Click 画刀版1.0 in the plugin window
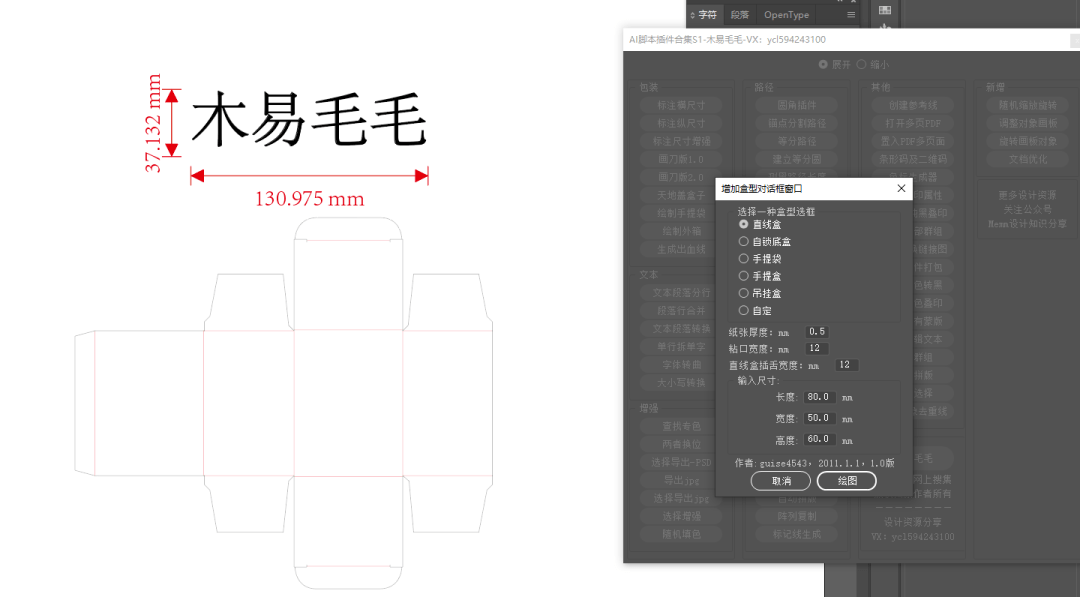1080x597 pixels. coord(681,159)
